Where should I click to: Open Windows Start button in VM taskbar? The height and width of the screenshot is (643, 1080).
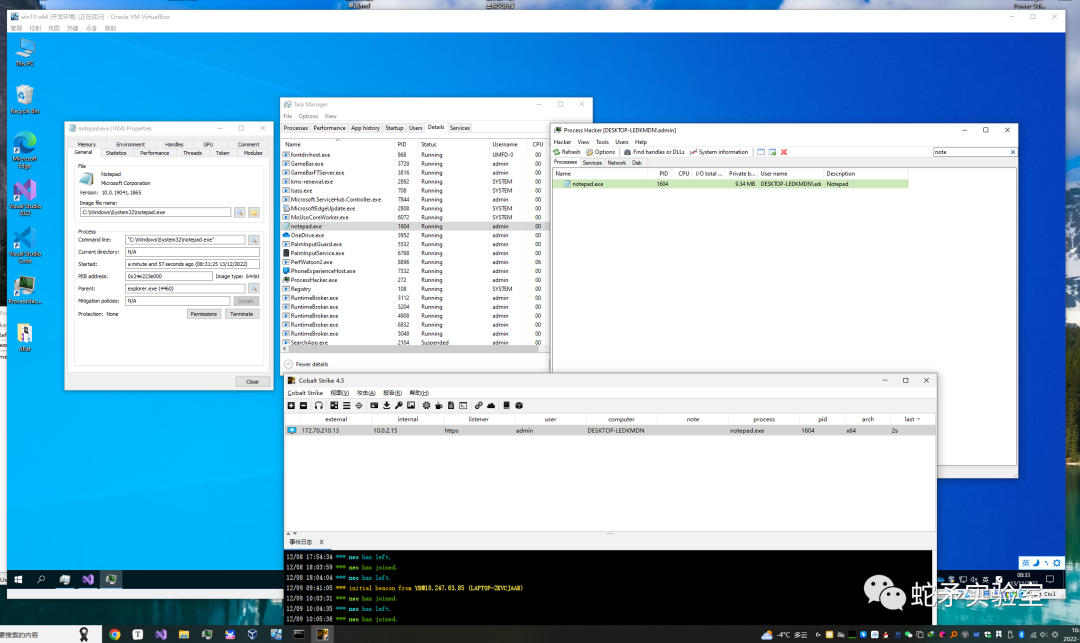click(19, 580)
